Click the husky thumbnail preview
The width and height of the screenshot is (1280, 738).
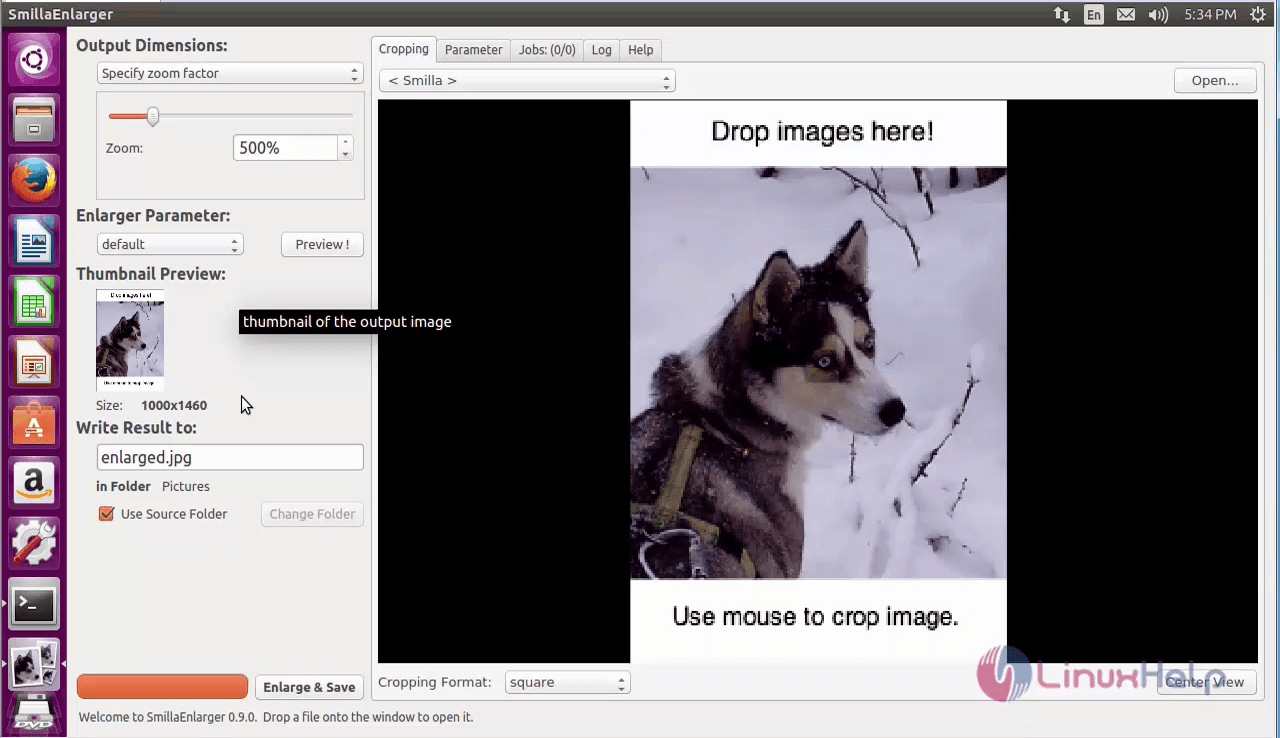coord(130,340)
